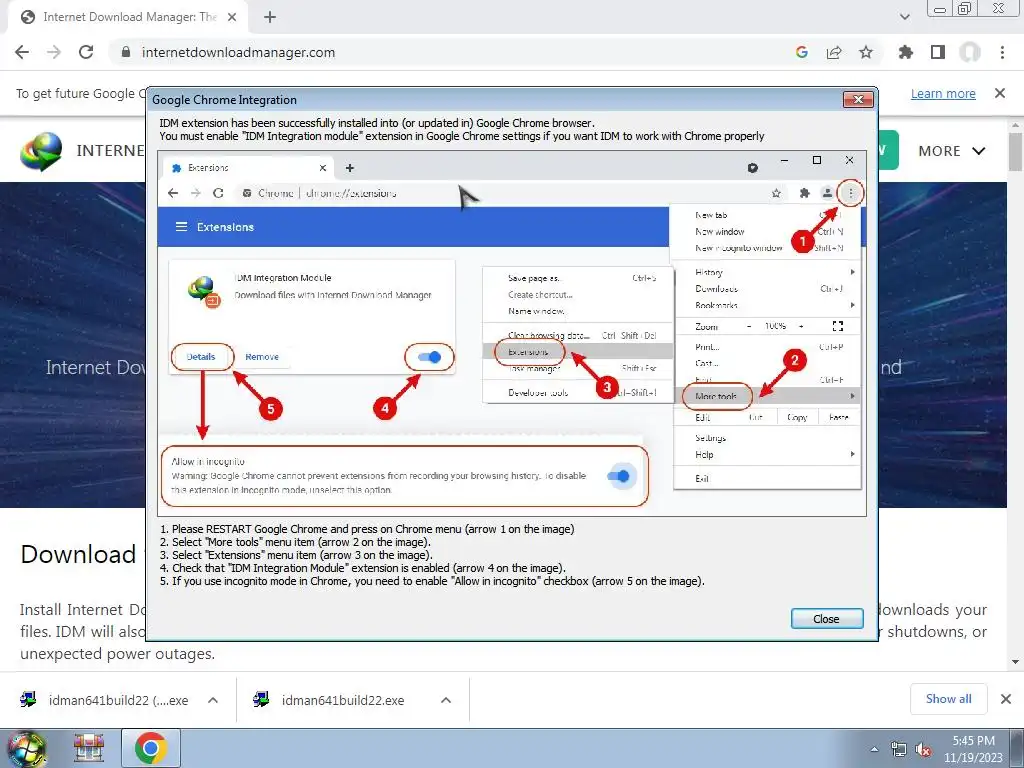Expand options for the first idman641build22 (....exe download
1024x768 pixels.
pyautogui.click(x=212, y=700)
